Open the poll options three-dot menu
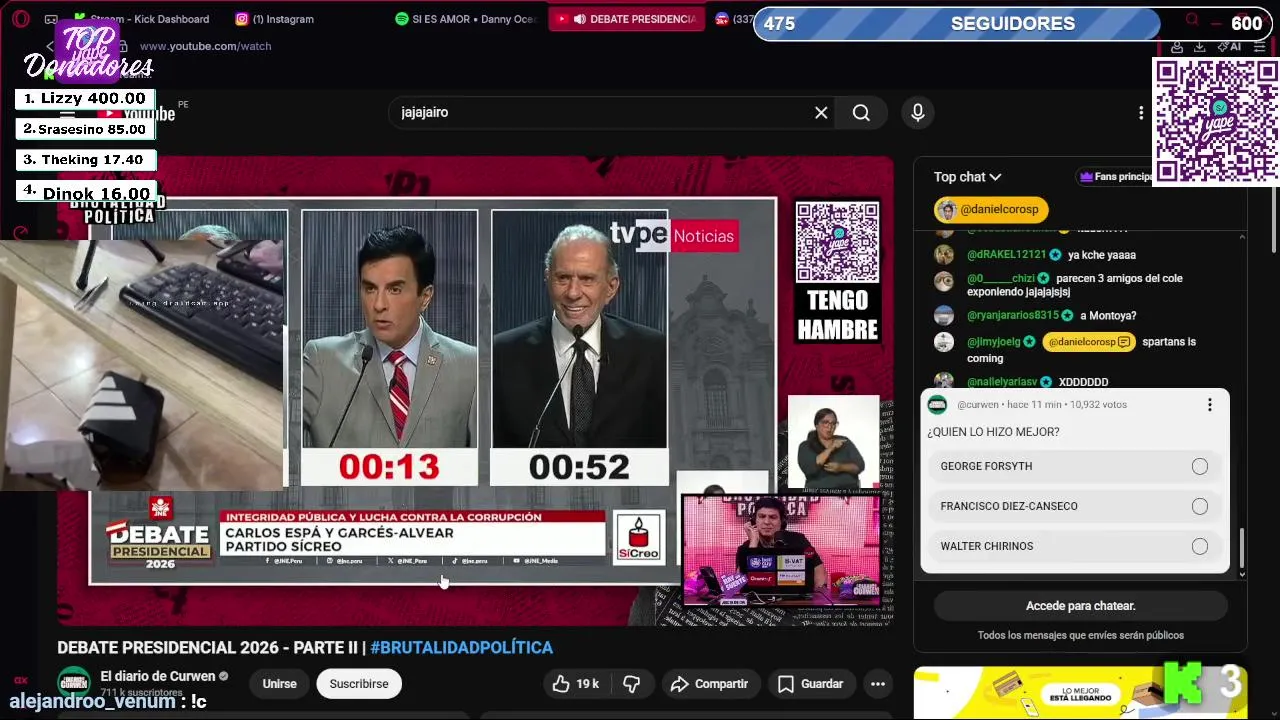1280x720 pixels. 1209,405
